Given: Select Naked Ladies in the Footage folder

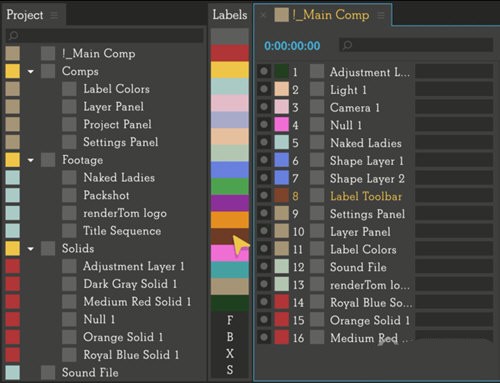Looking at the screenshot, I should tap(119, 177).
